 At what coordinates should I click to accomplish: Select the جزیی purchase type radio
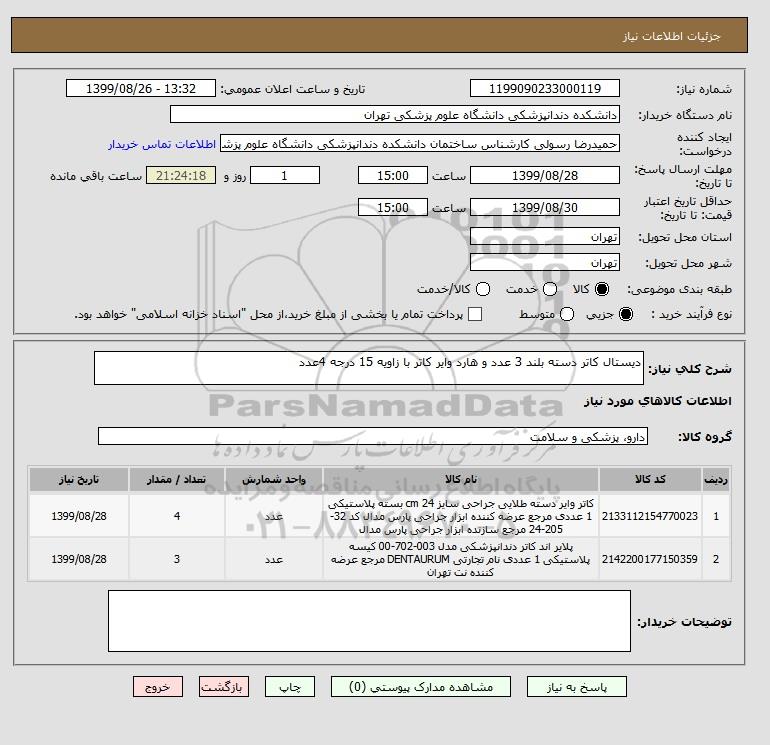click(x=626, y=314)
